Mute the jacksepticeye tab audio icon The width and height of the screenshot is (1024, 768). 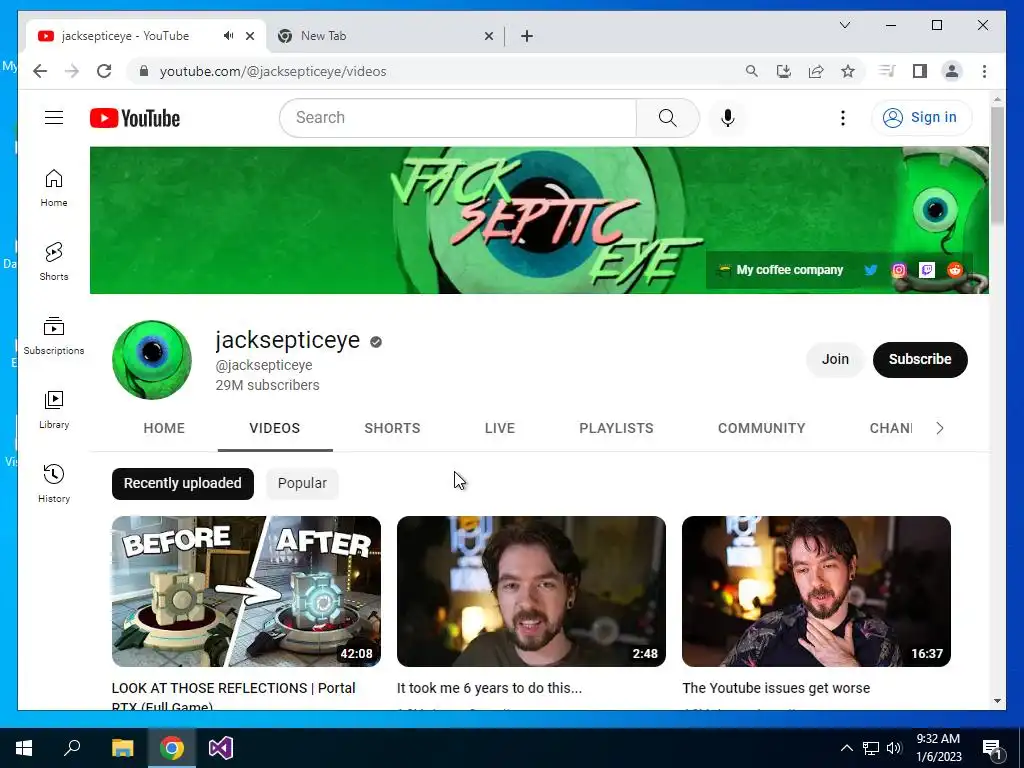229,36
